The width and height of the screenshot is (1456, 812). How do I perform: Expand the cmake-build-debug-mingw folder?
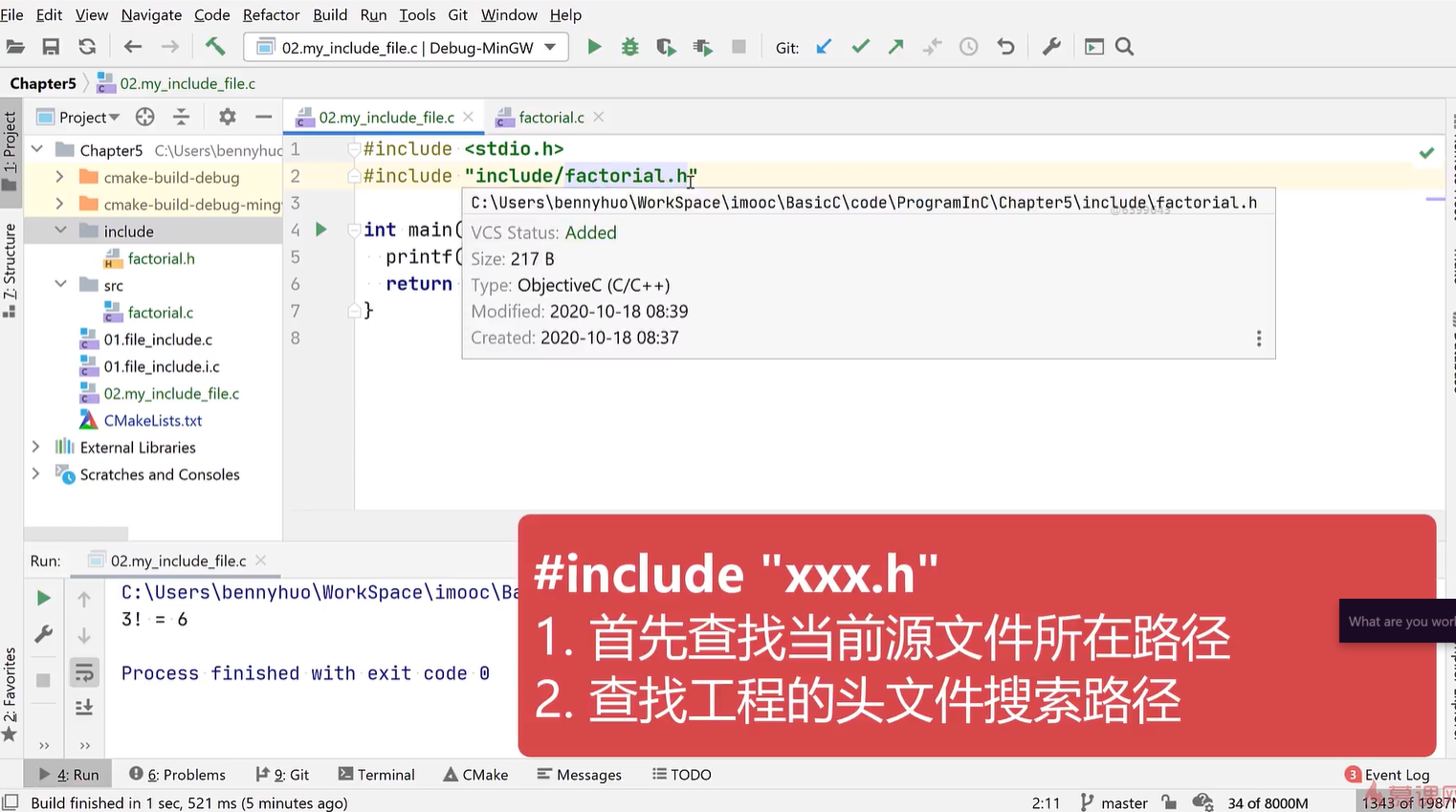[x=60, y=204]
